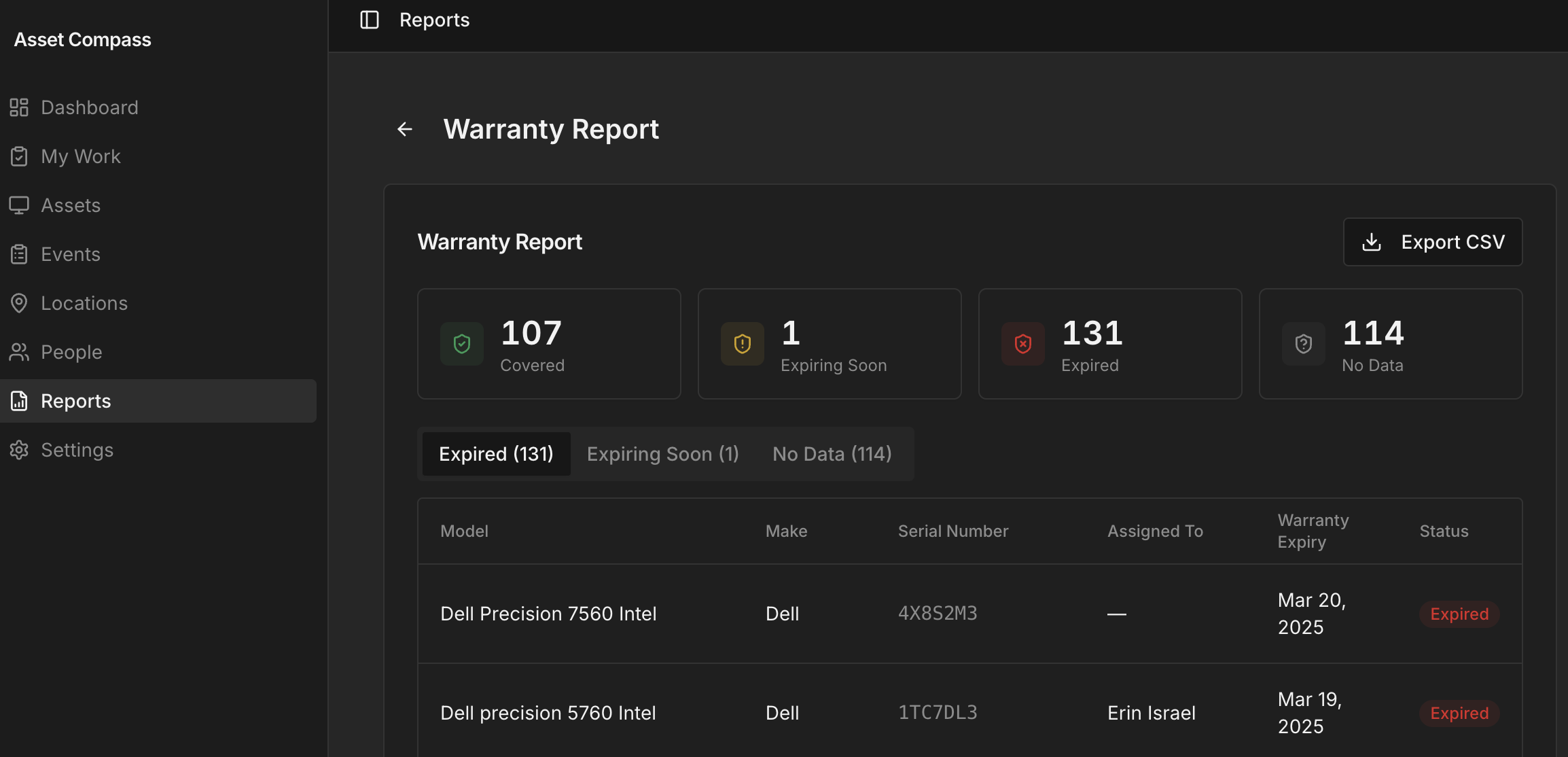
Task: Click the green Covered shield icon
Action: pos(462,344)
